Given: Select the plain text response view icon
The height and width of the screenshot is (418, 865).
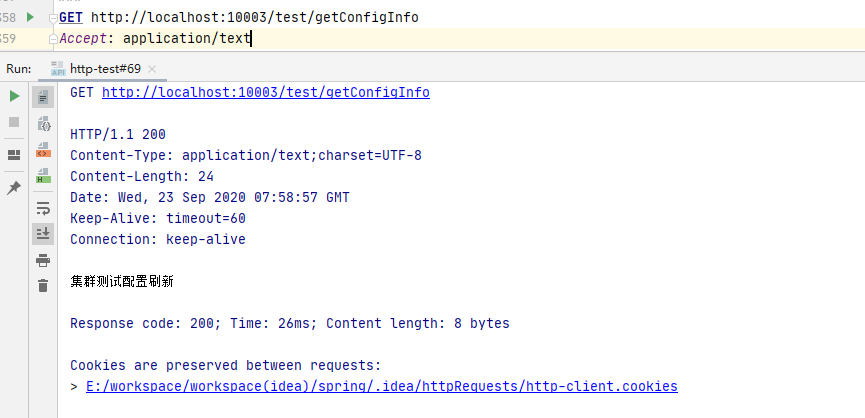Looking at the screenshot, I should coord(43,97).
